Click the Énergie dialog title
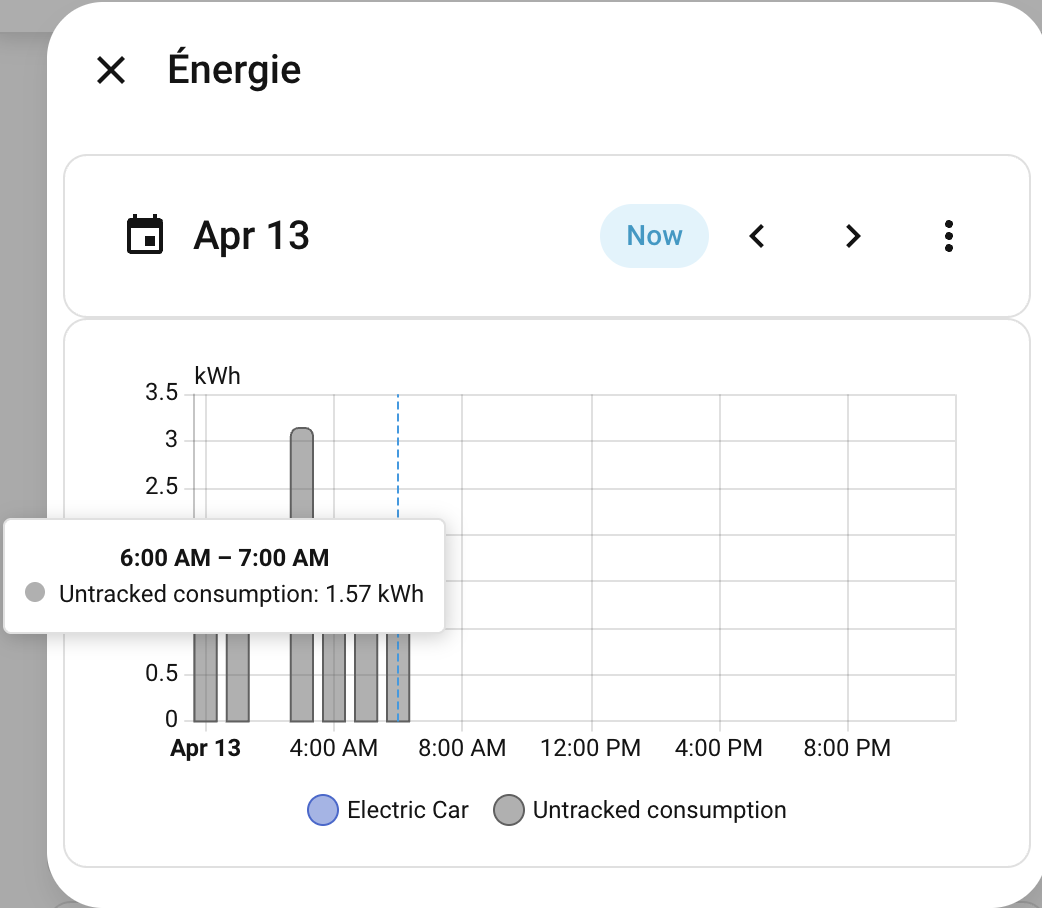 235,70
